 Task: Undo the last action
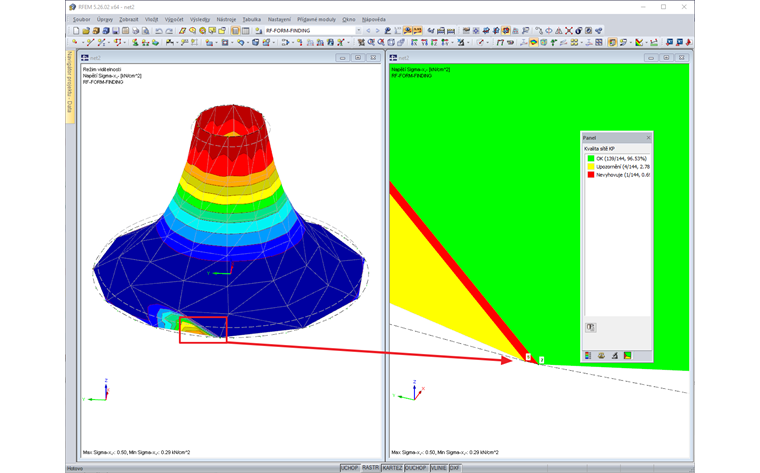(x=158, y=31)
